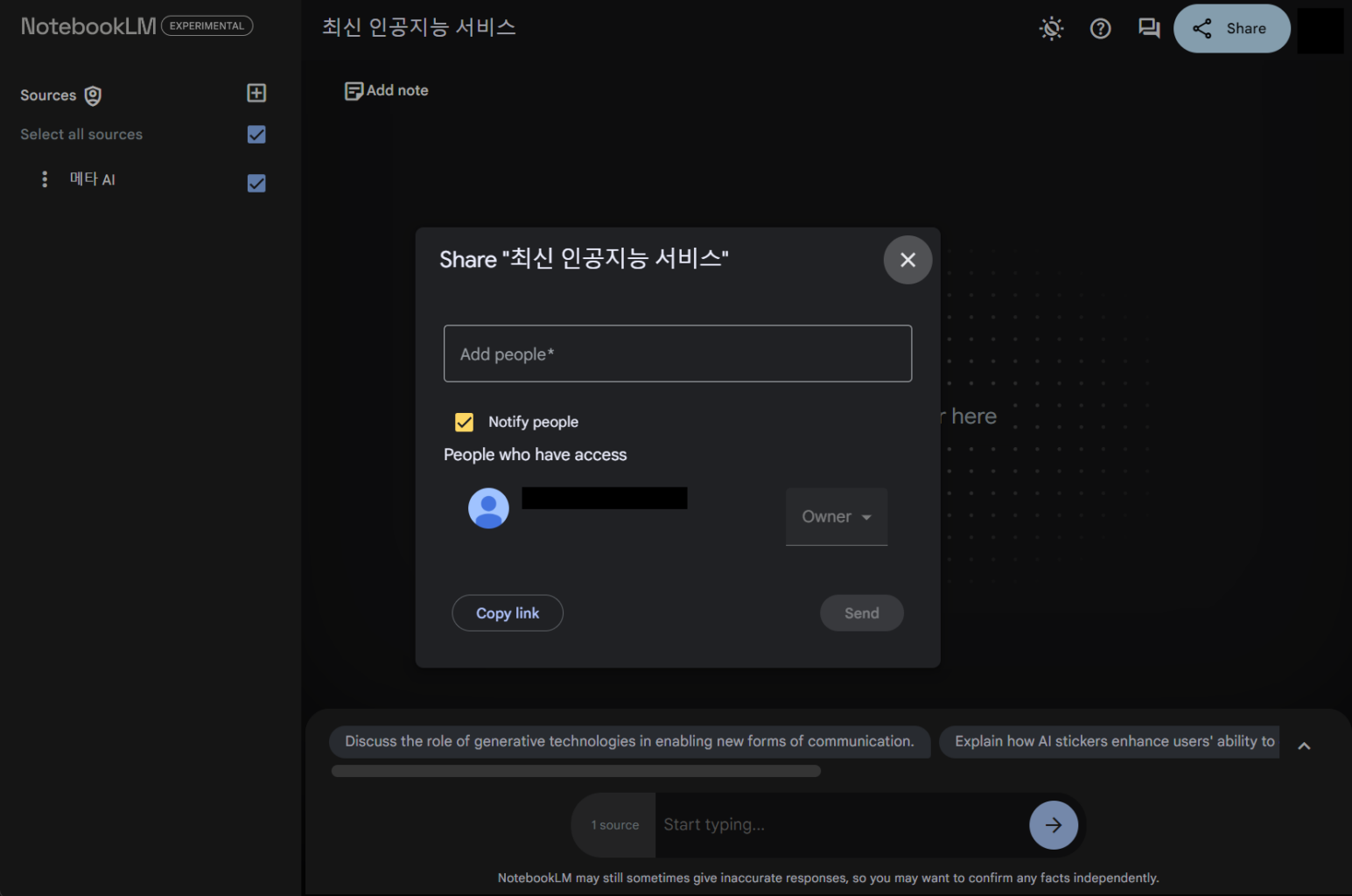Click the add source plus icon

(256, 93)
